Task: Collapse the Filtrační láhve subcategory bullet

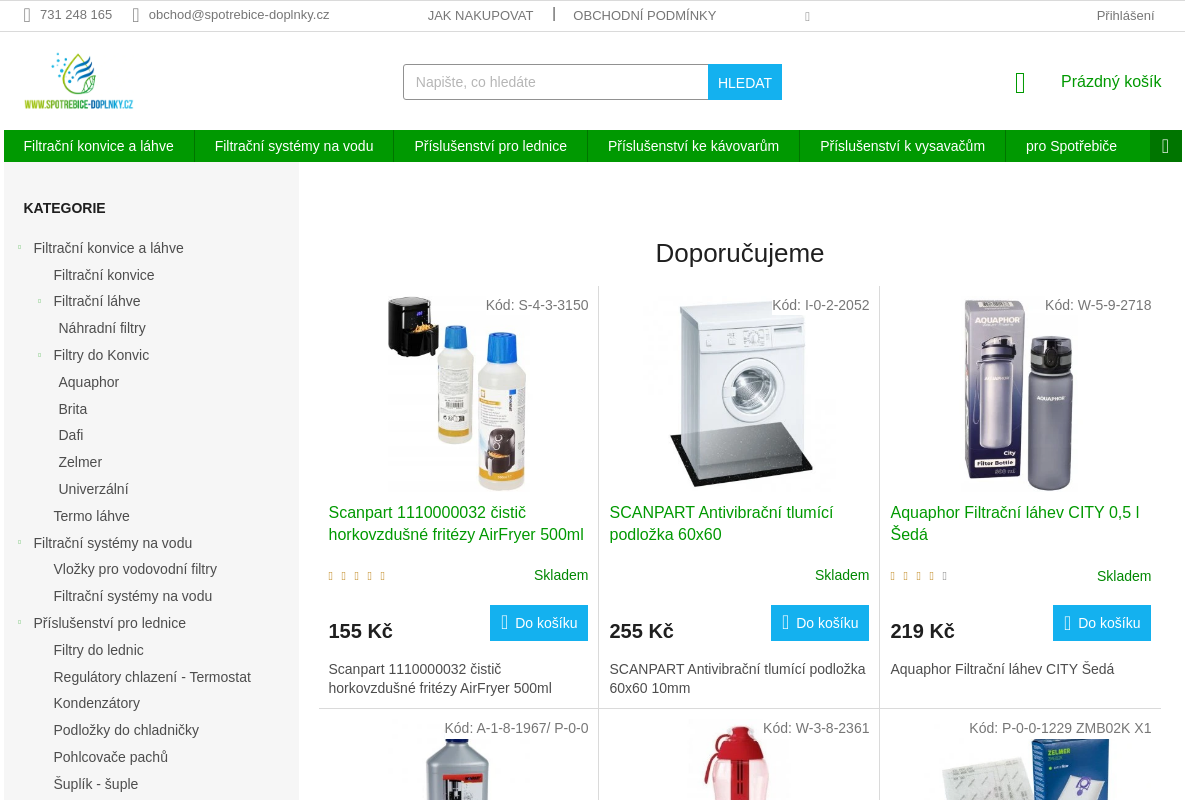Action: (x=39, y=301)
